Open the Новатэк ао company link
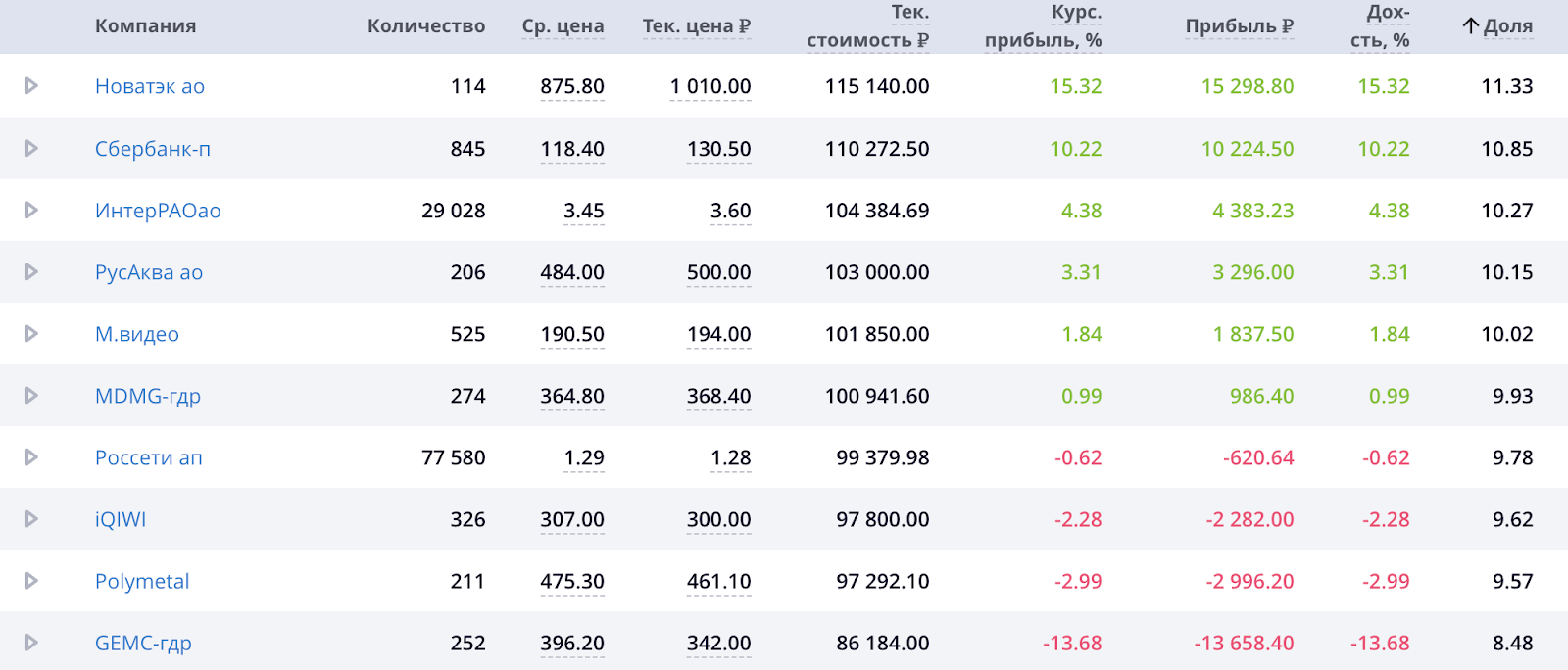 click(x=150, y=86)
